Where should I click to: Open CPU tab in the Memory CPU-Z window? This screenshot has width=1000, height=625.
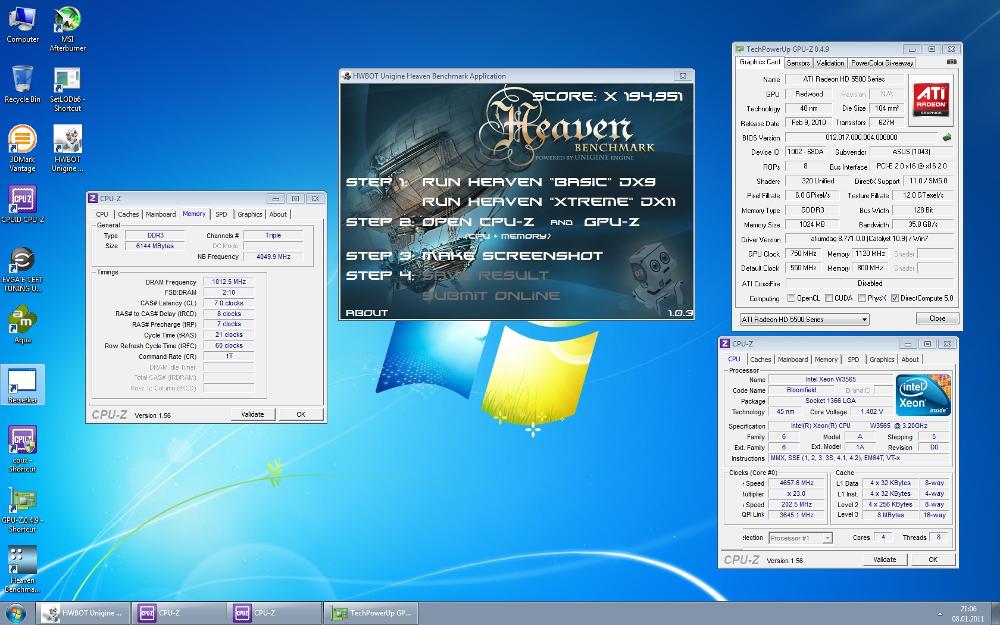click(x=102, y=214)
